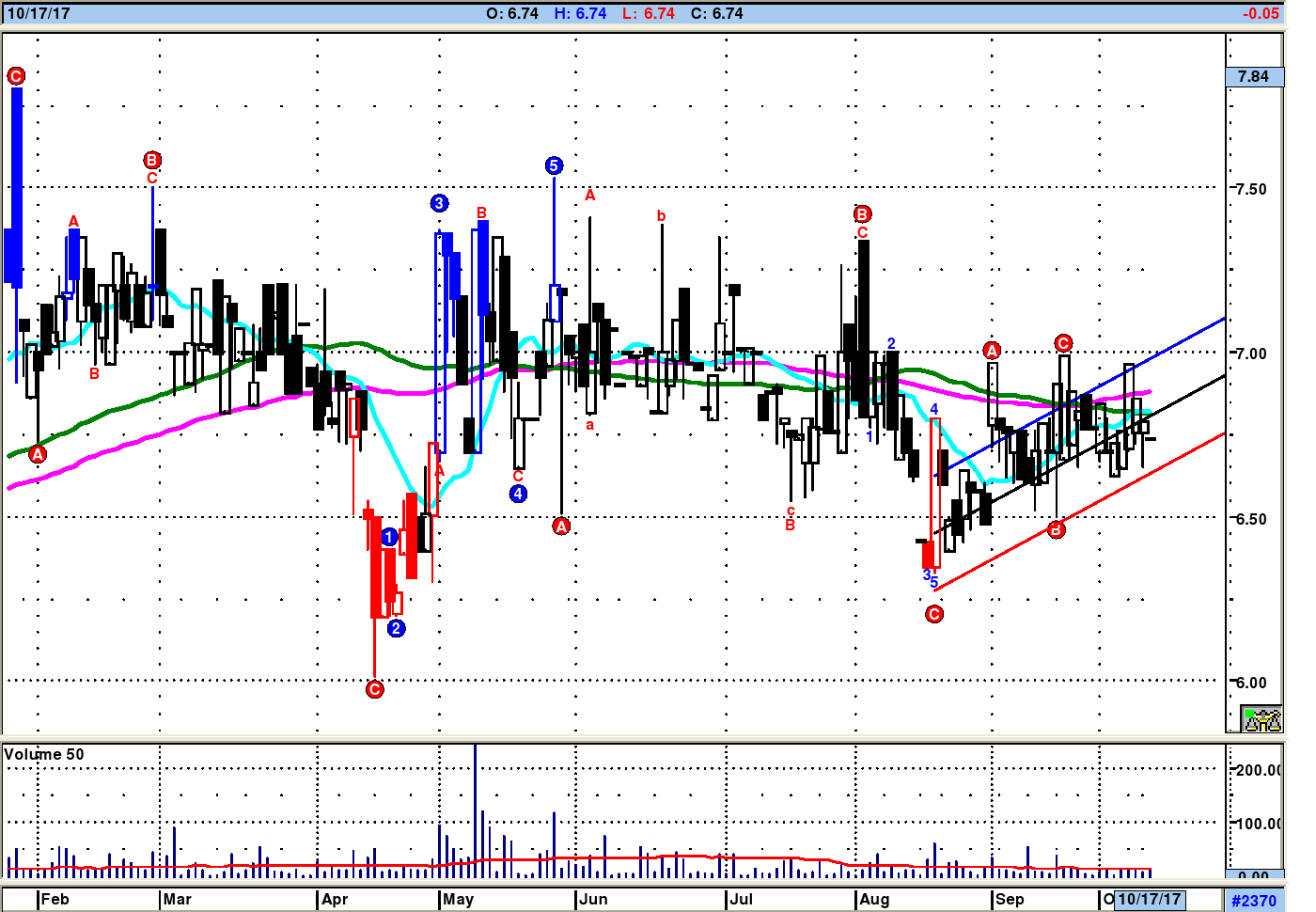Click the May label on the time axis

click(459, 899)
